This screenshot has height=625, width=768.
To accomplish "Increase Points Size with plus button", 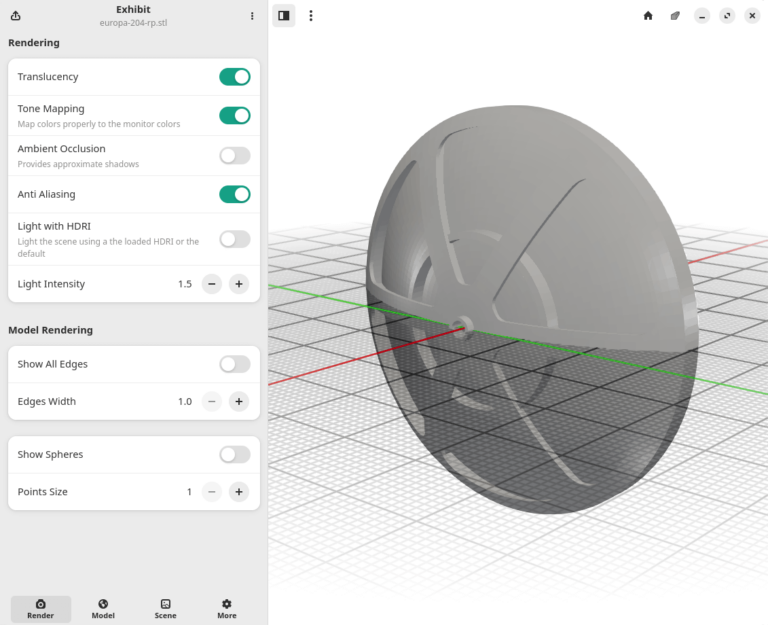I will pyautogui.click(x=239, y=492).
